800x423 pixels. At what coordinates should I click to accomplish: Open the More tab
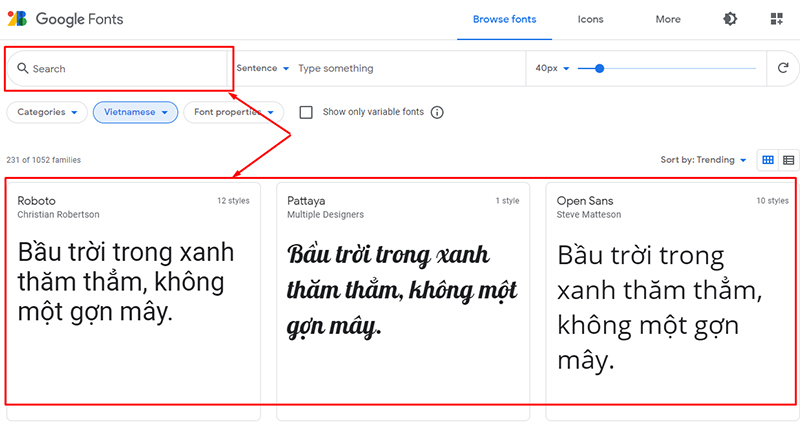pos(668,19)
